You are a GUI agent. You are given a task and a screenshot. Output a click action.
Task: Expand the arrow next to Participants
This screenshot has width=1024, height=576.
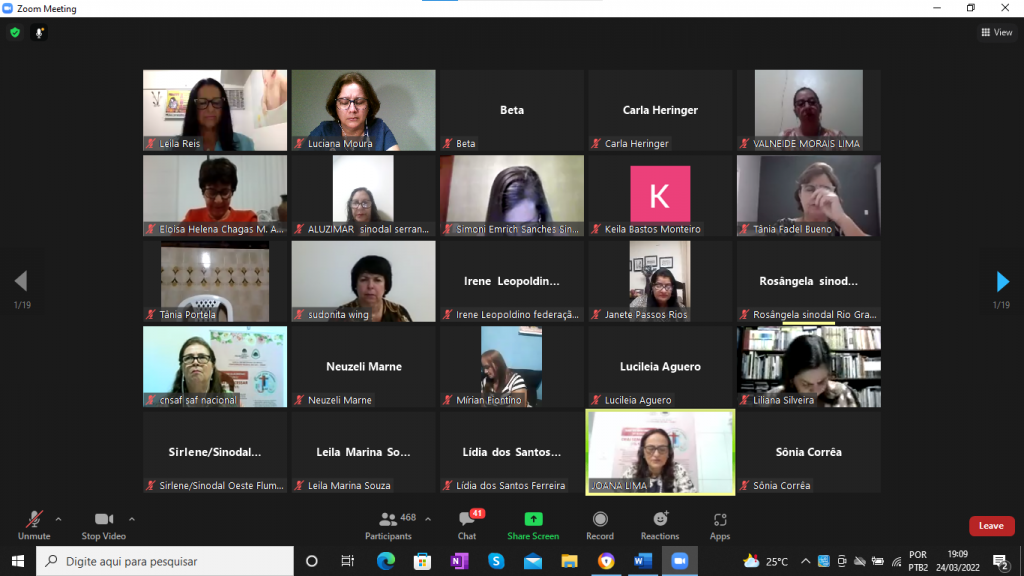click(x=428, y=519)
